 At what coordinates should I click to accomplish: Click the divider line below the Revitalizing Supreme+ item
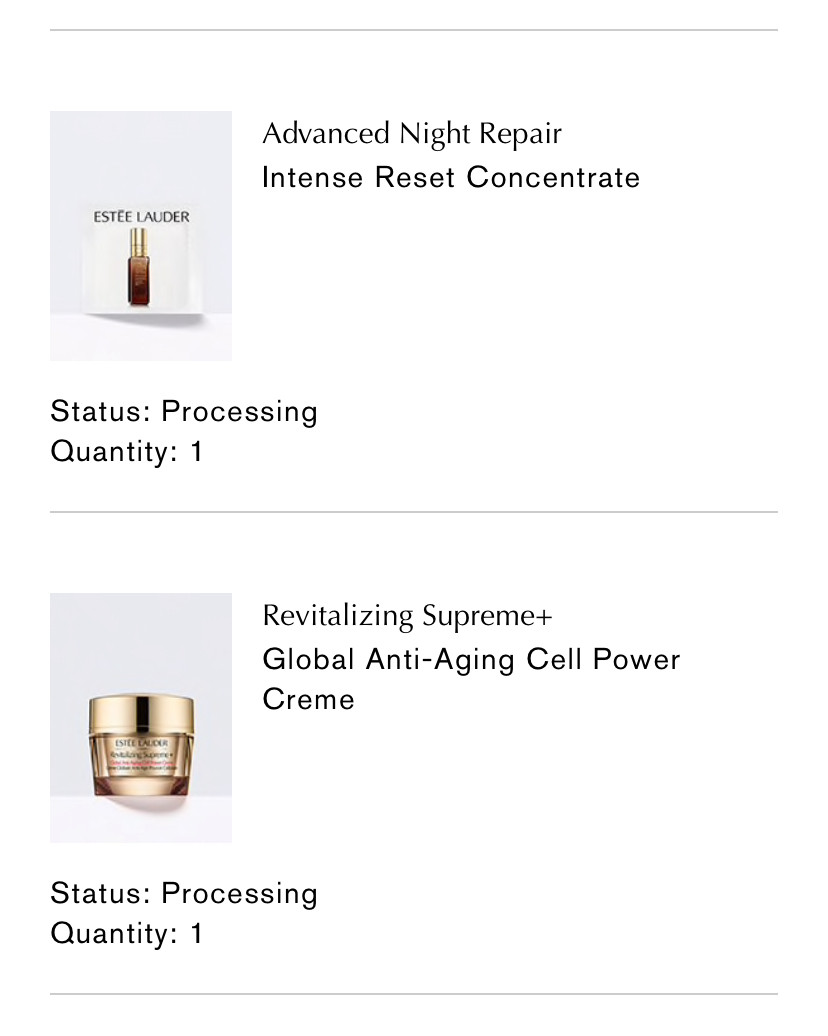click(414, 994)
